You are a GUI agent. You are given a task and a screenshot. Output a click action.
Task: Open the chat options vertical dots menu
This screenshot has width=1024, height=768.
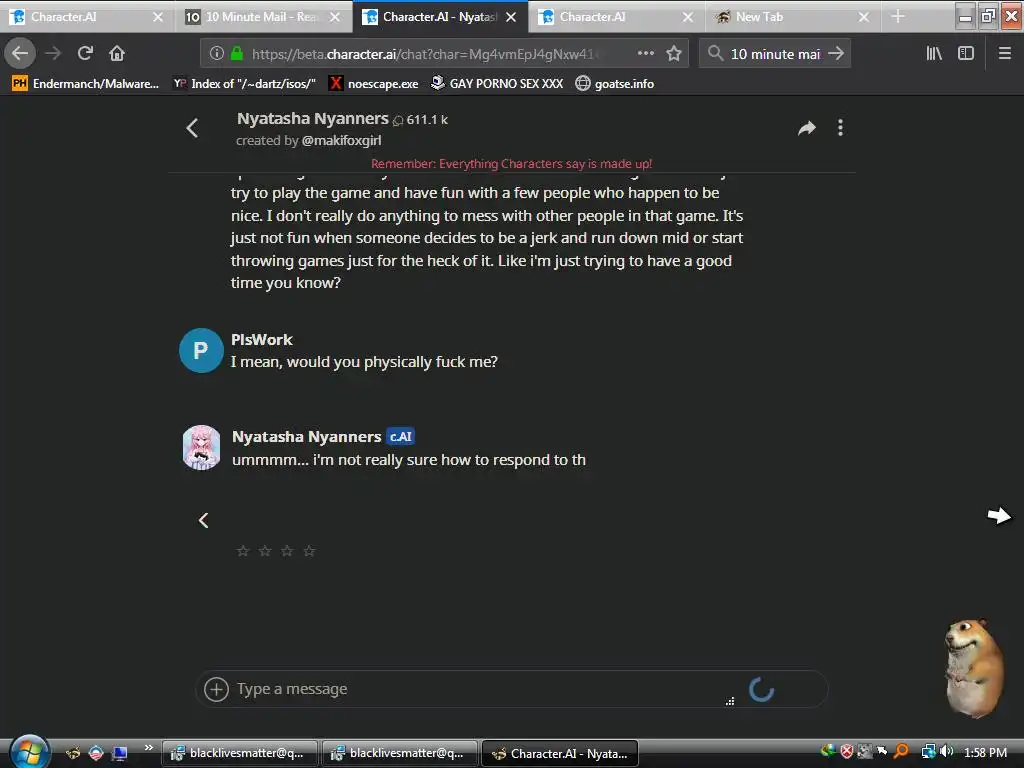840,128
